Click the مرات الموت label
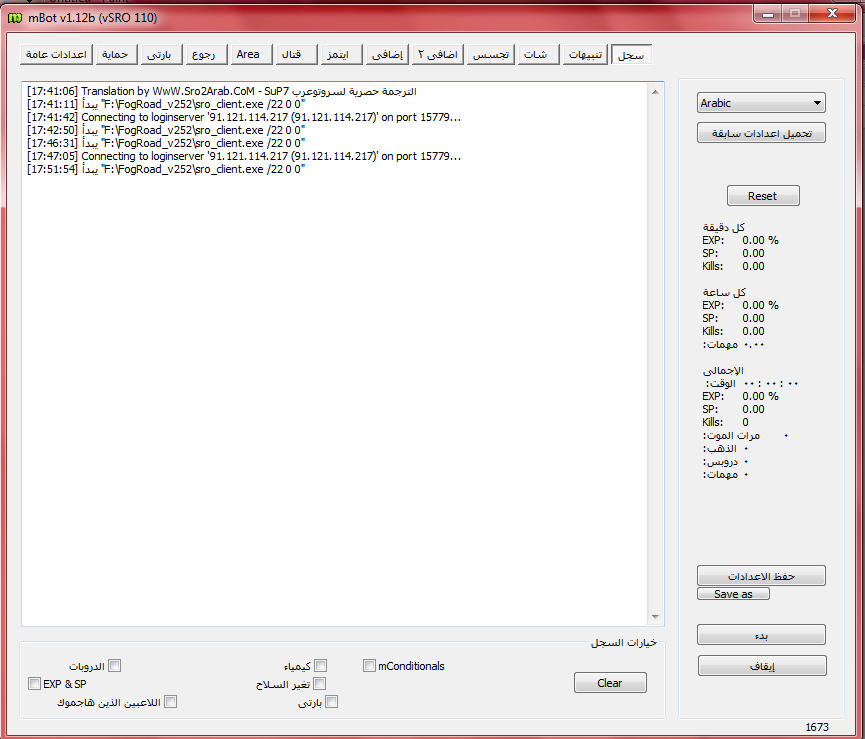Image resolution: width=865 pixels, height=739 pixels. coord(731,436)
